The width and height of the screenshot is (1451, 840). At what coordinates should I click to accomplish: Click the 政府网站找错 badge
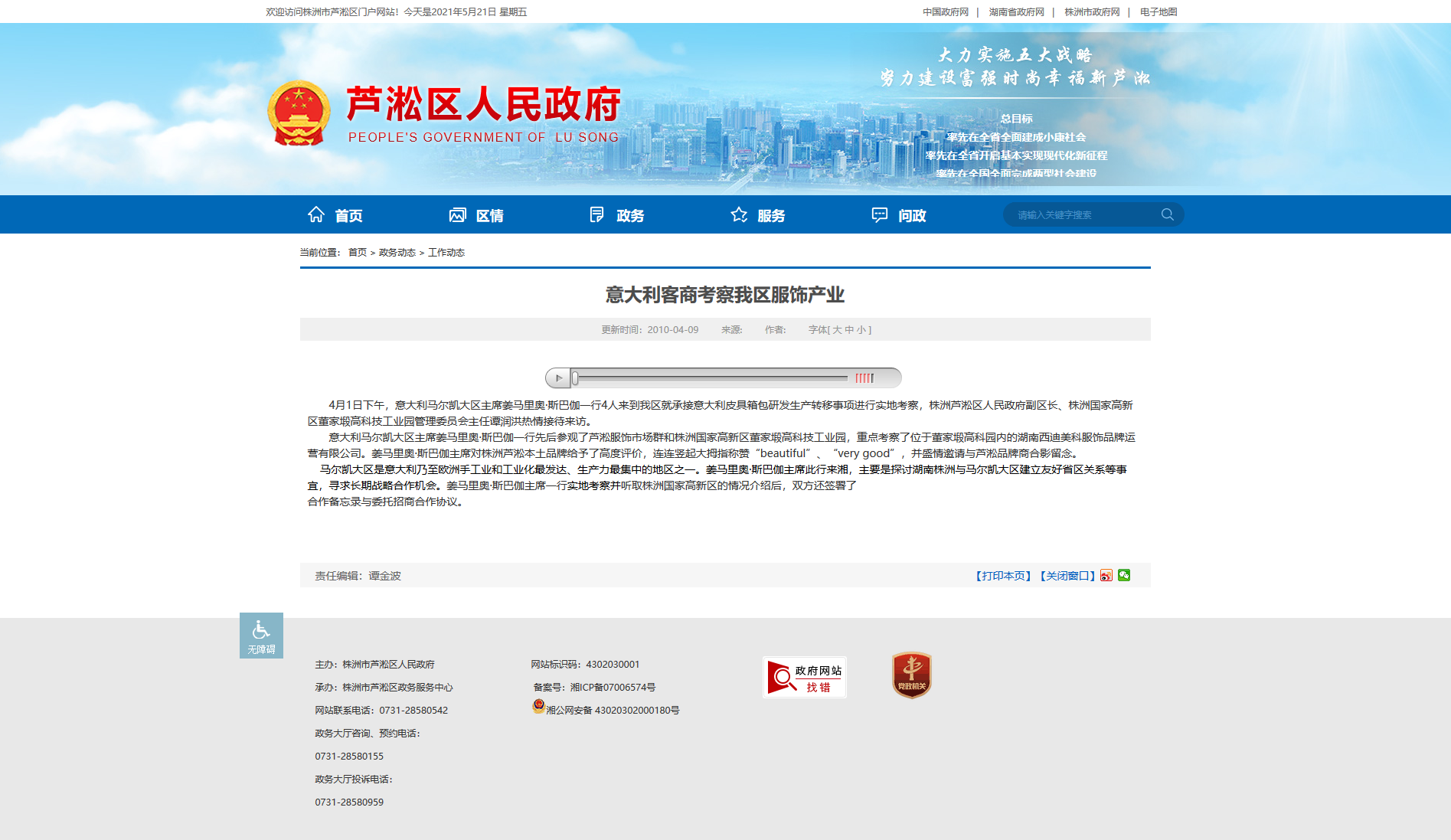click(804, 678)
